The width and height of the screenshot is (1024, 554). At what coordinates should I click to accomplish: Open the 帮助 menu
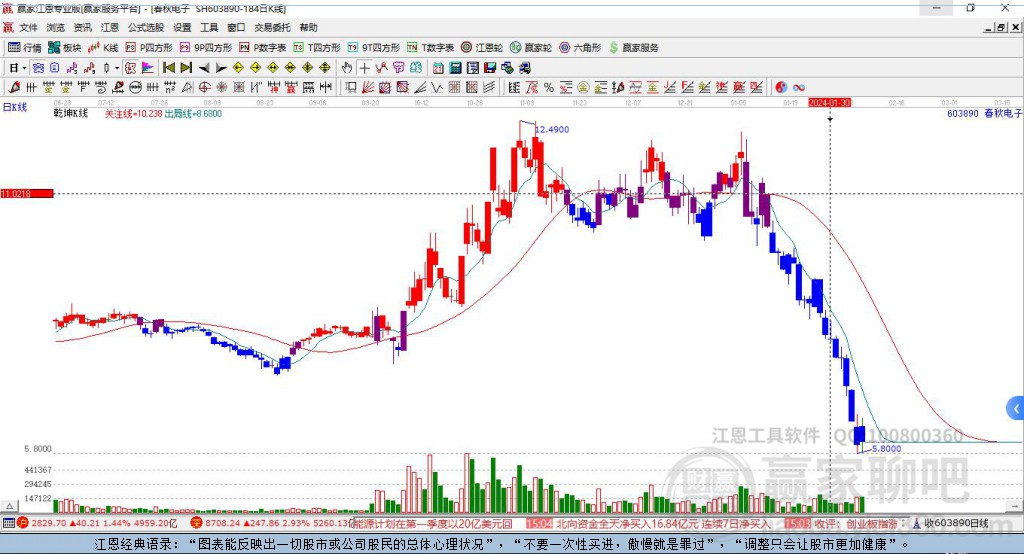coord(308,27)
